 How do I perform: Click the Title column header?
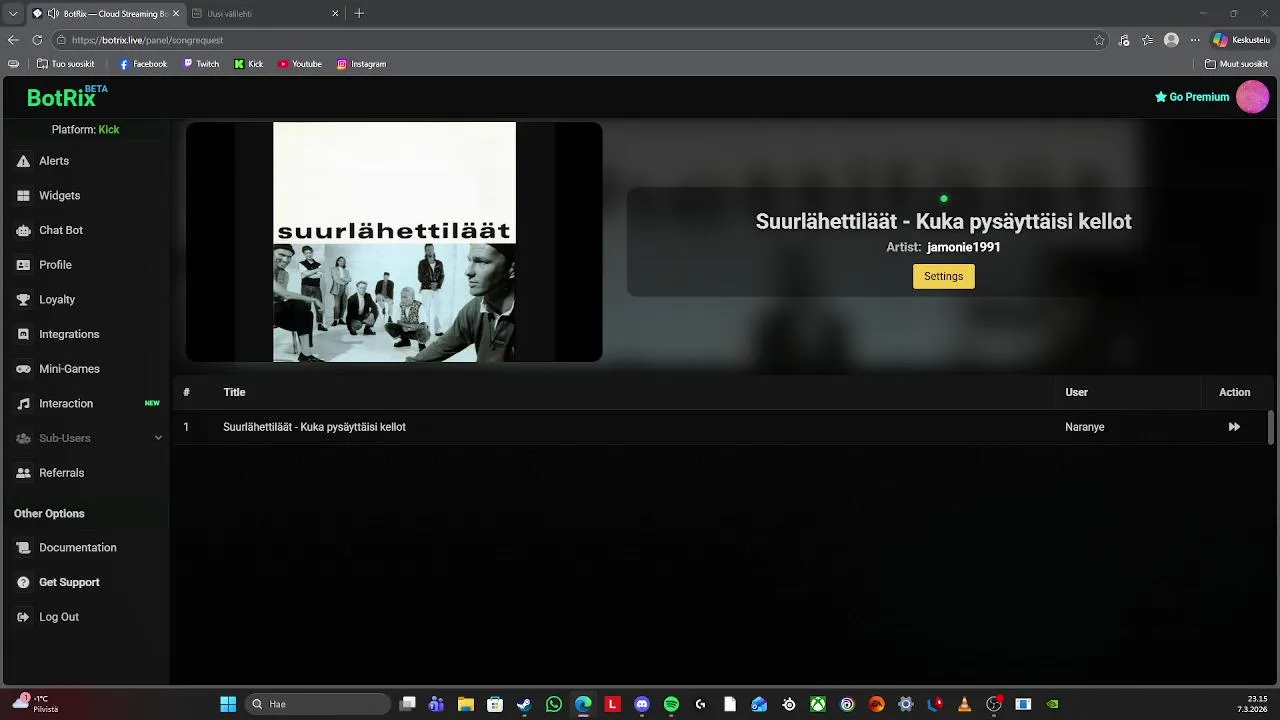tap(234, 393)
